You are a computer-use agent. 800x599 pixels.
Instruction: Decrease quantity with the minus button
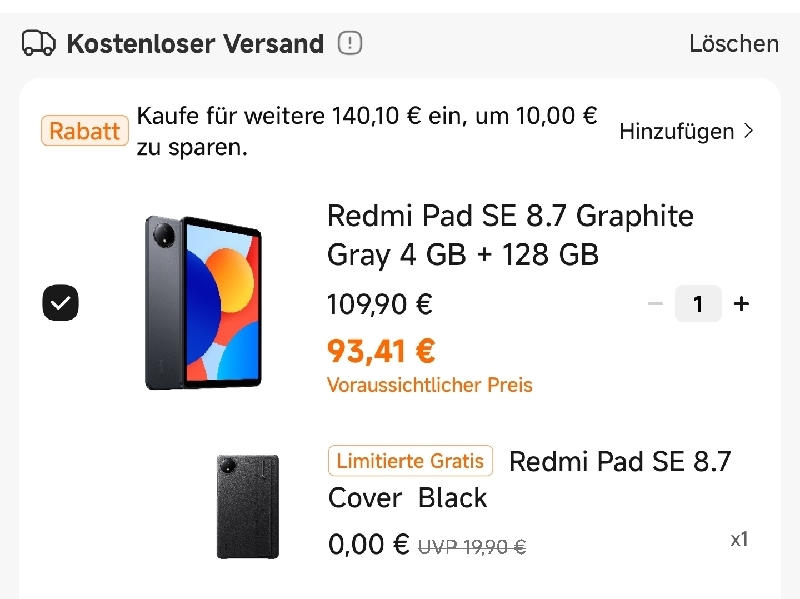click(x=655, y=304)
